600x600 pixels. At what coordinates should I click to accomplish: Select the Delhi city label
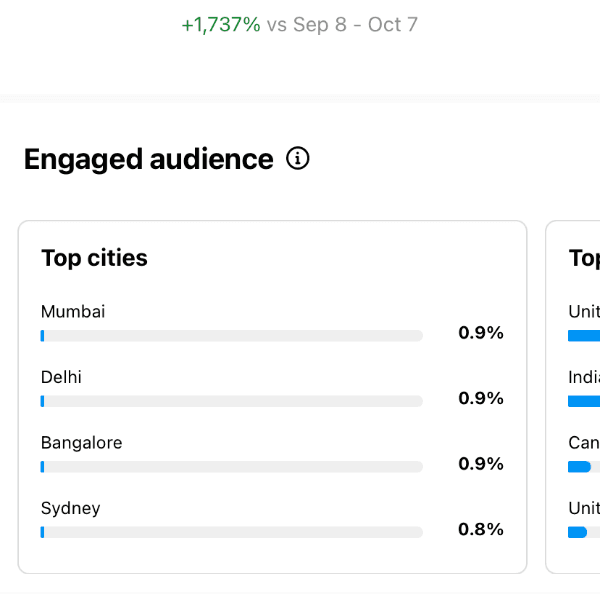click(61, 377)
